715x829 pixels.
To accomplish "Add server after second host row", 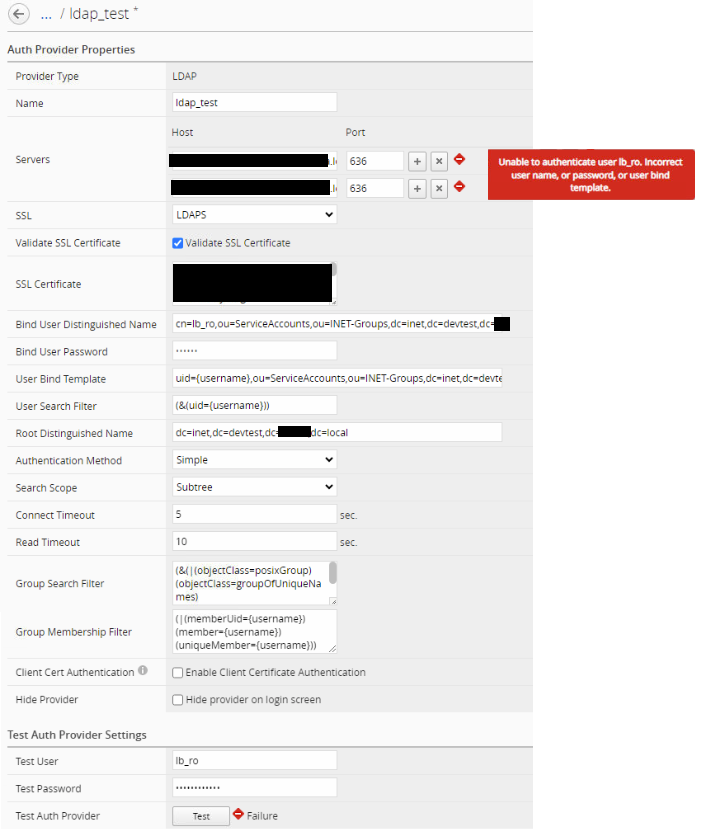I will (417, 189).
